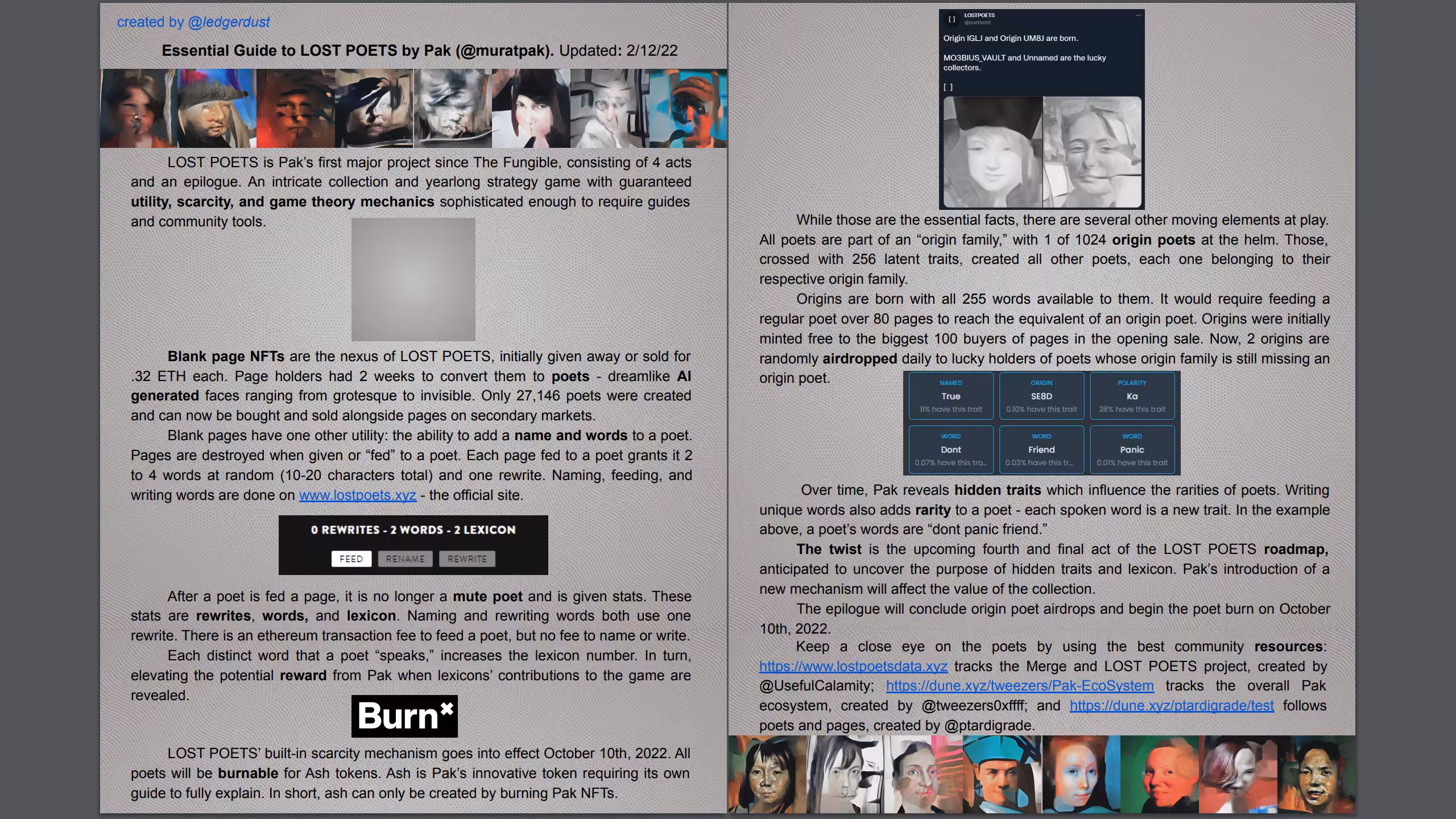Click the REWRITE button
This screenshot has height=819, width=1456.
[467, 559]
